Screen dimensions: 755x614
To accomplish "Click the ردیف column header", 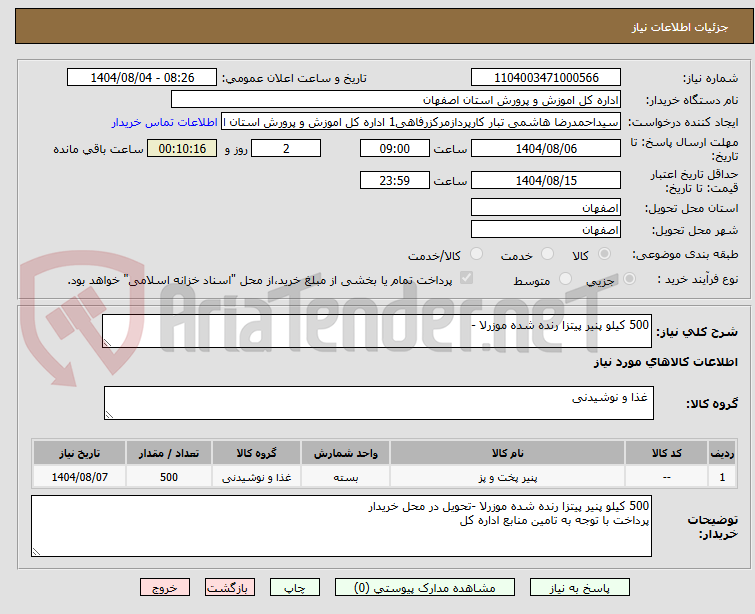I will pyautogui.click(x=722, y=453).
